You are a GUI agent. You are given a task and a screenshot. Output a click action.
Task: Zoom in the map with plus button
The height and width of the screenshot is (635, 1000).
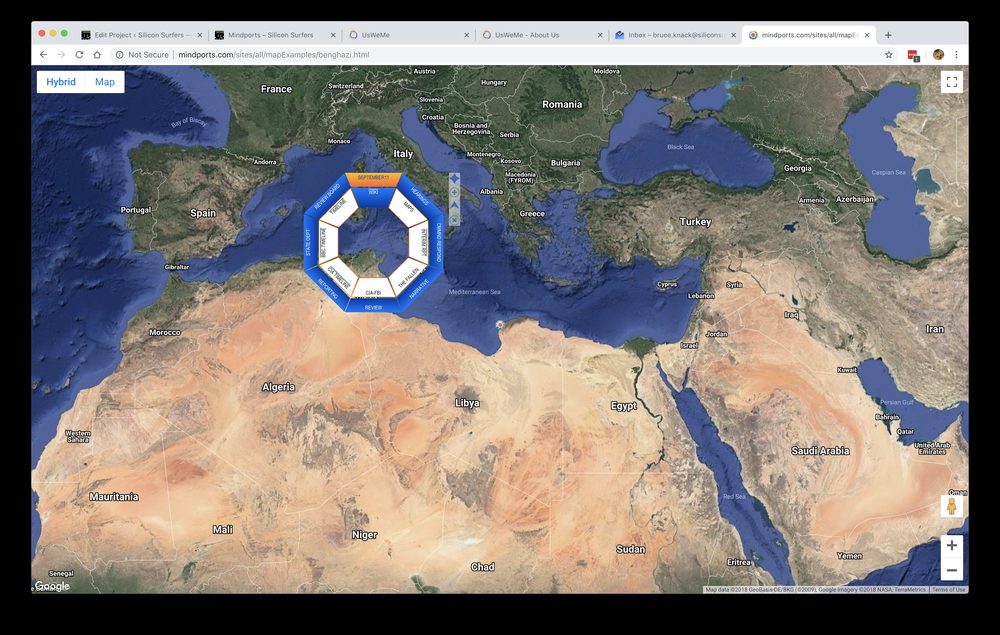[952, 545]
